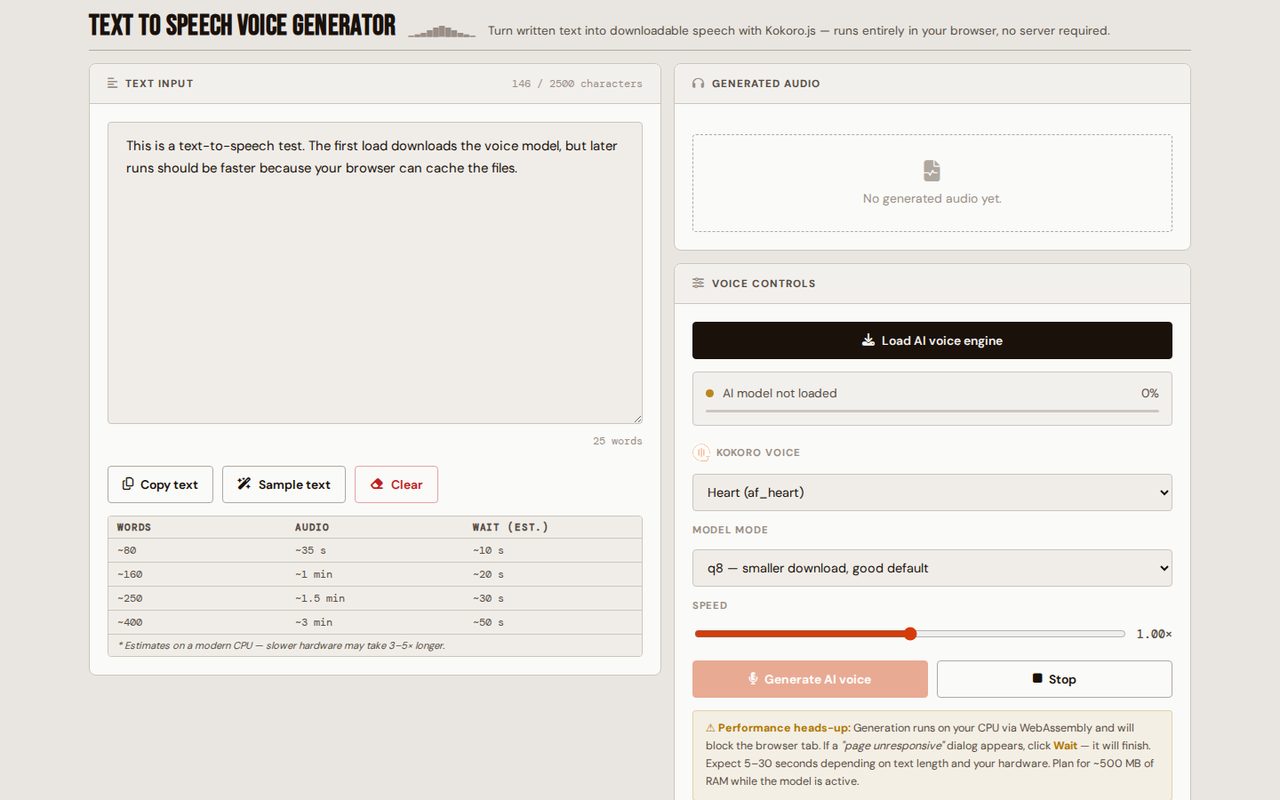Click the '~3 min' audio table cell
This screenshot has height=800, width=1280.
point(313,622)
